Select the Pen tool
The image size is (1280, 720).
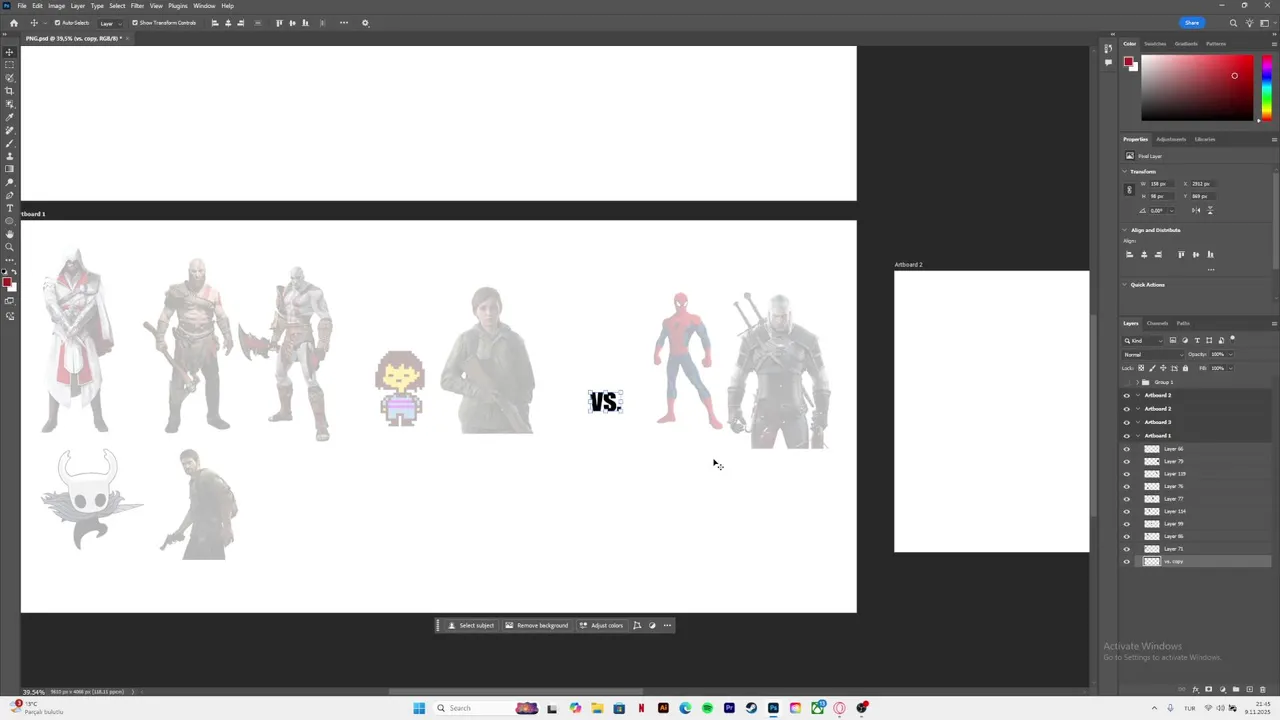10,195
